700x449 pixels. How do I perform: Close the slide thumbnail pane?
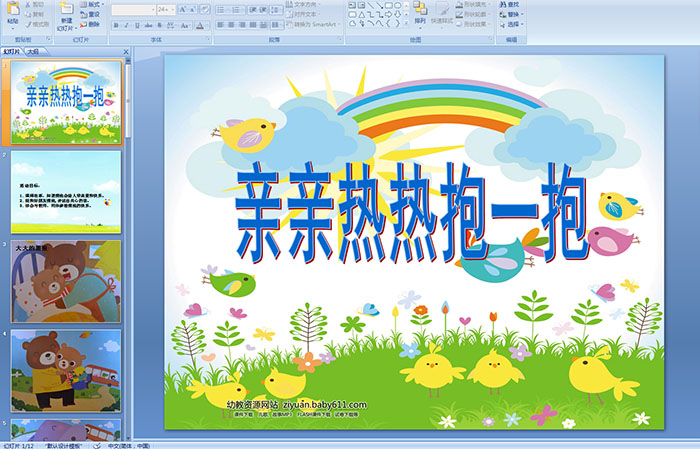126,52
